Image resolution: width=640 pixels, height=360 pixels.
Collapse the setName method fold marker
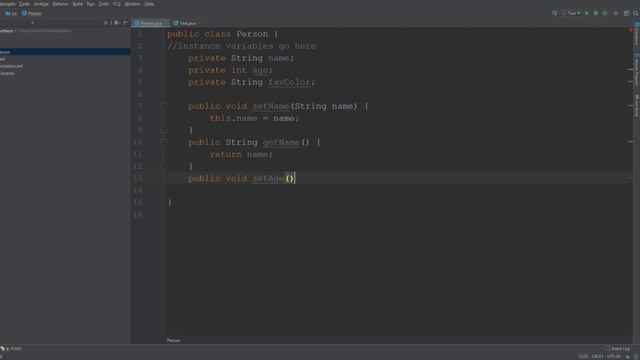tap(164, 106)
